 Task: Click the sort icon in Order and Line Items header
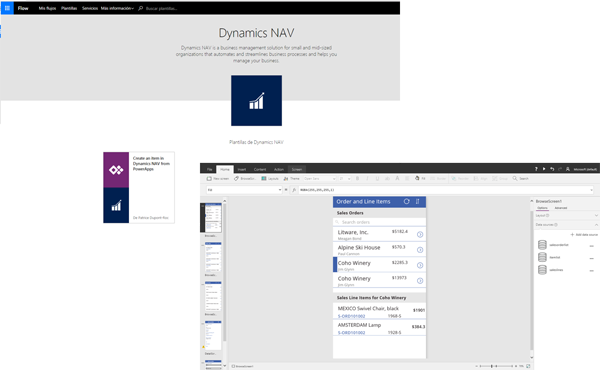click(x=417, y=201)
